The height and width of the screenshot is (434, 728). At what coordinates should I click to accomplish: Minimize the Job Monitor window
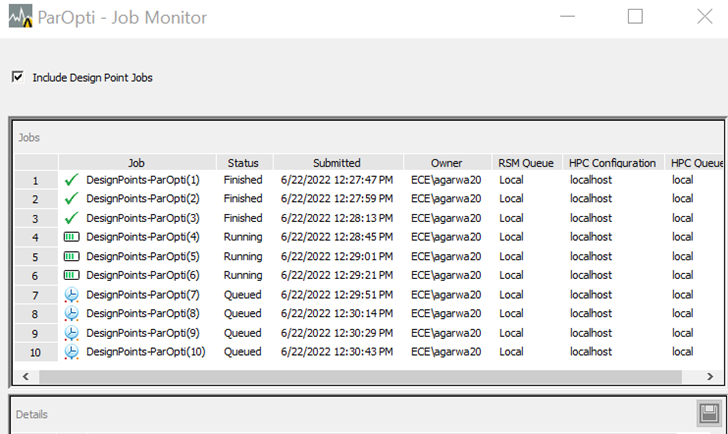coord(567,17)
